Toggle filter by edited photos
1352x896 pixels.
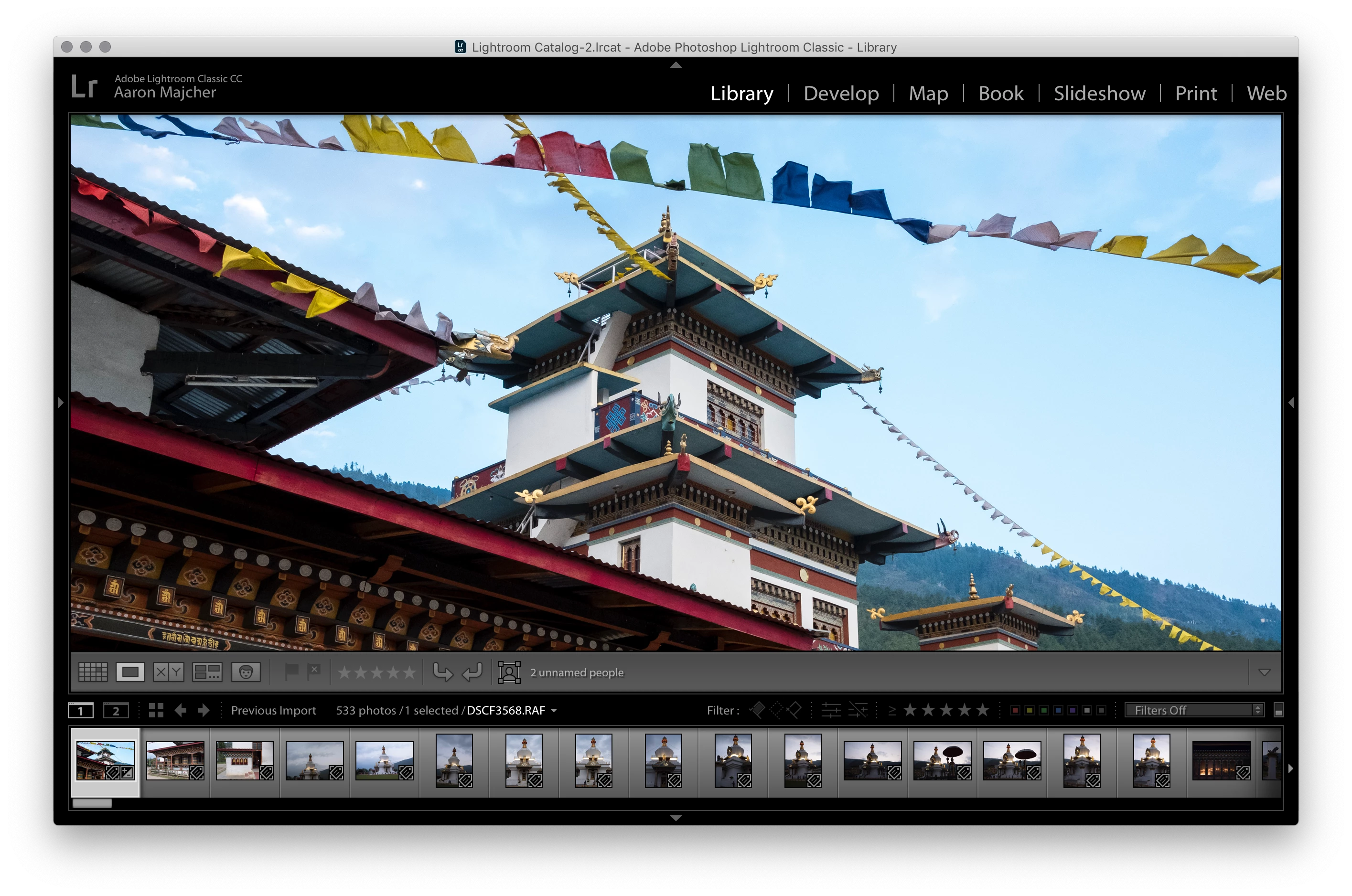pyautogui.click(x=831, y=710)
